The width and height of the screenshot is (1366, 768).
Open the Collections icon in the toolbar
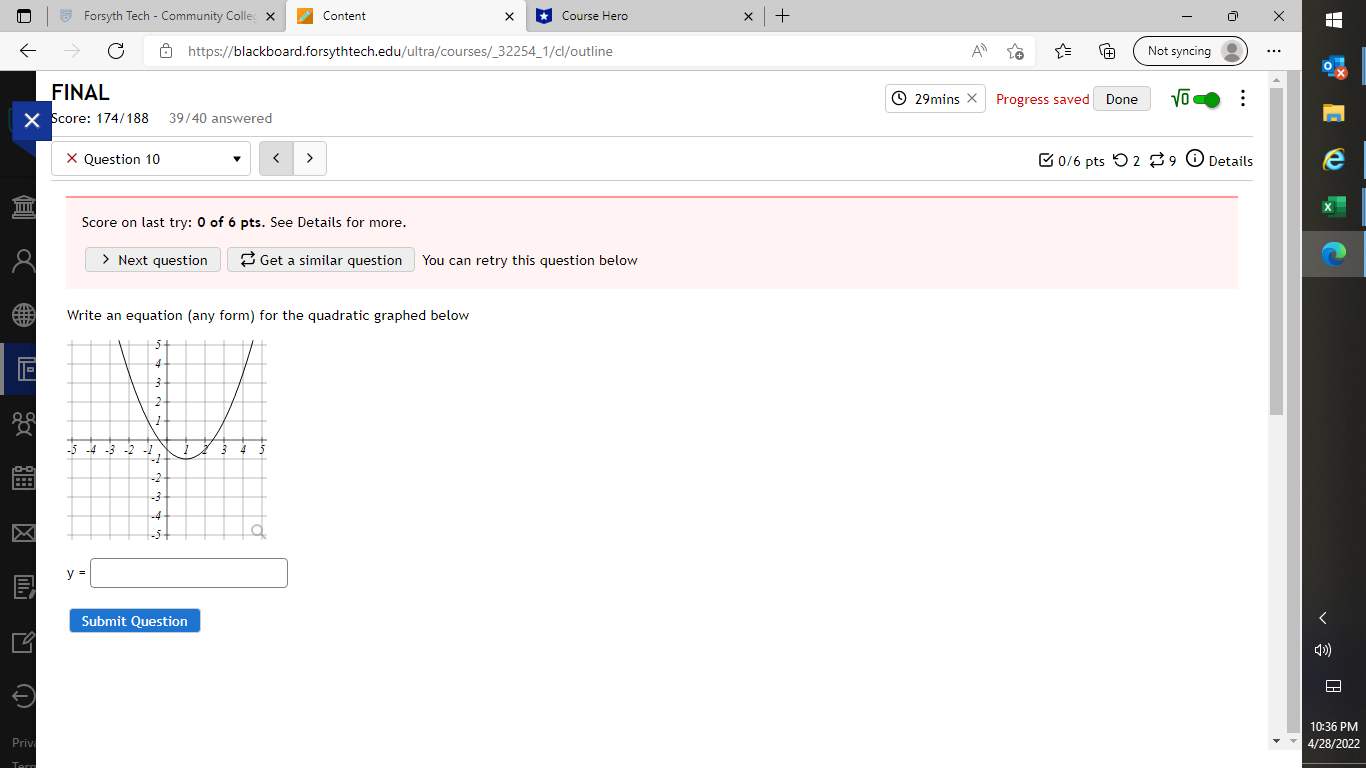[x=1107, y=51]
